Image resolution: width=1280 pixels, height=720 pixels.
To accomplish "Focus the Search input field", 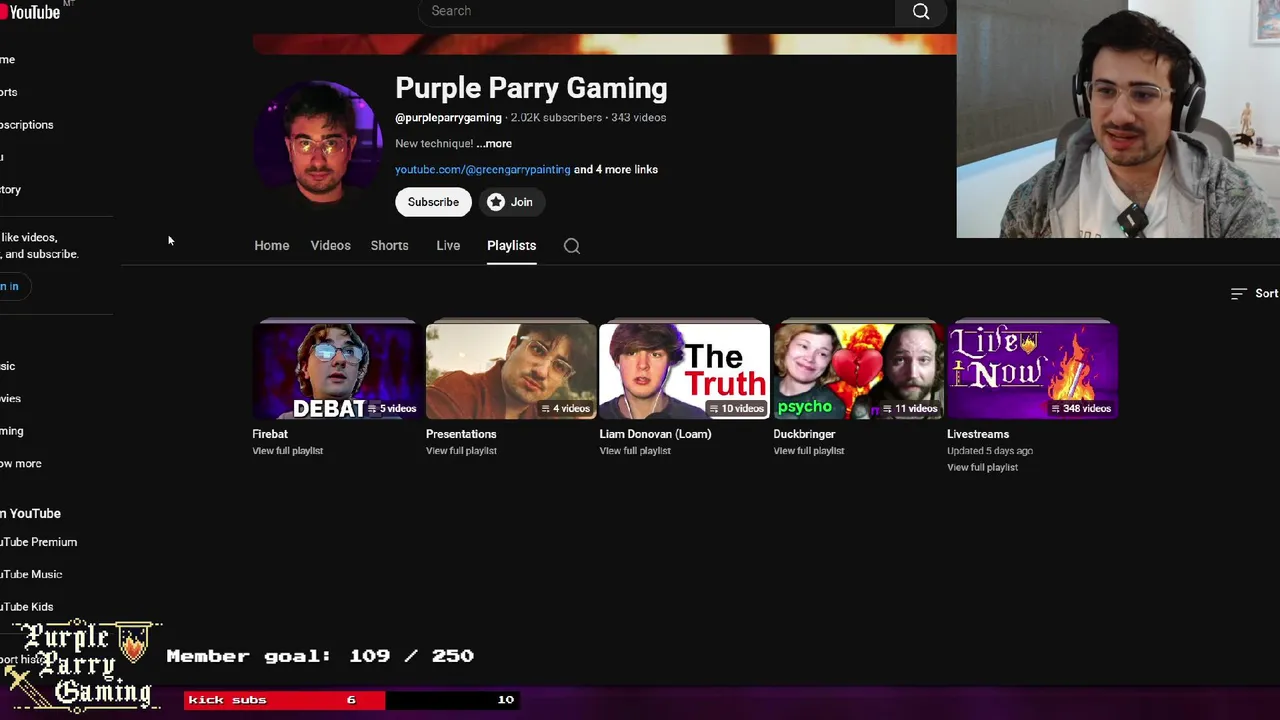I will point(657,11).
